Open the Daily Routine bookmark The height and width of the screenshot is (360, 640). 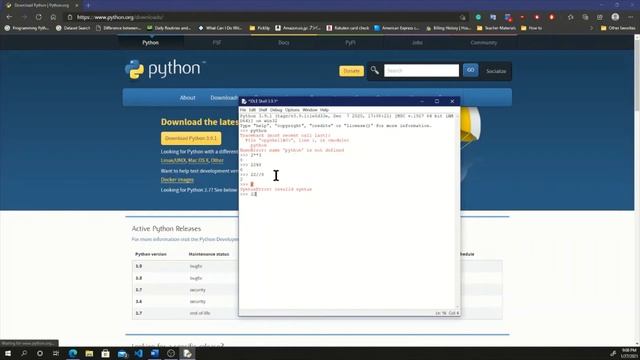[x=169, y=28]
